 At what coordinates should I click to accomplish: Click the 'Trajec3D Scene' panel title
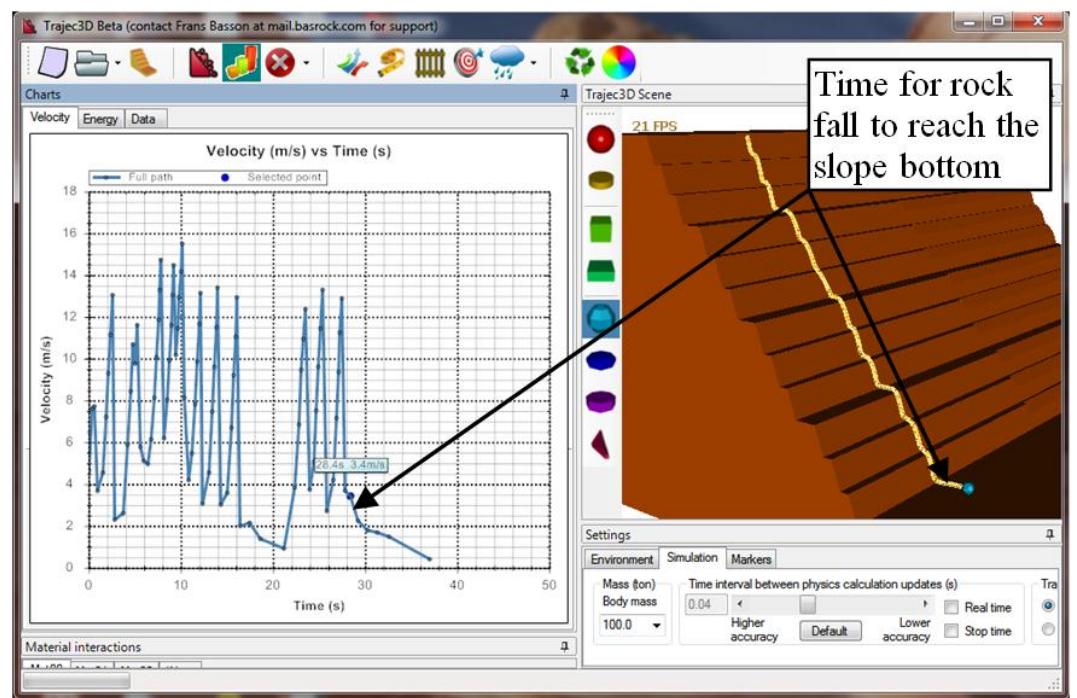click(628, 94)
